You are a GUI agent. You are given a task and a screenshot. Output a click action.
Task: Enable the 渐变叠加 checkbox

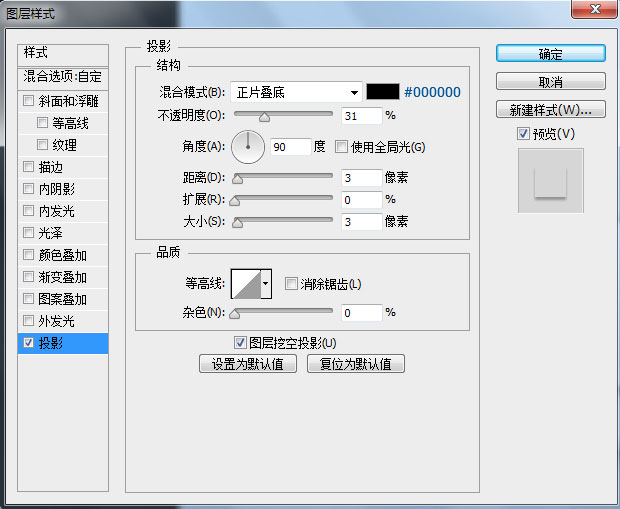tap(28, 276)
